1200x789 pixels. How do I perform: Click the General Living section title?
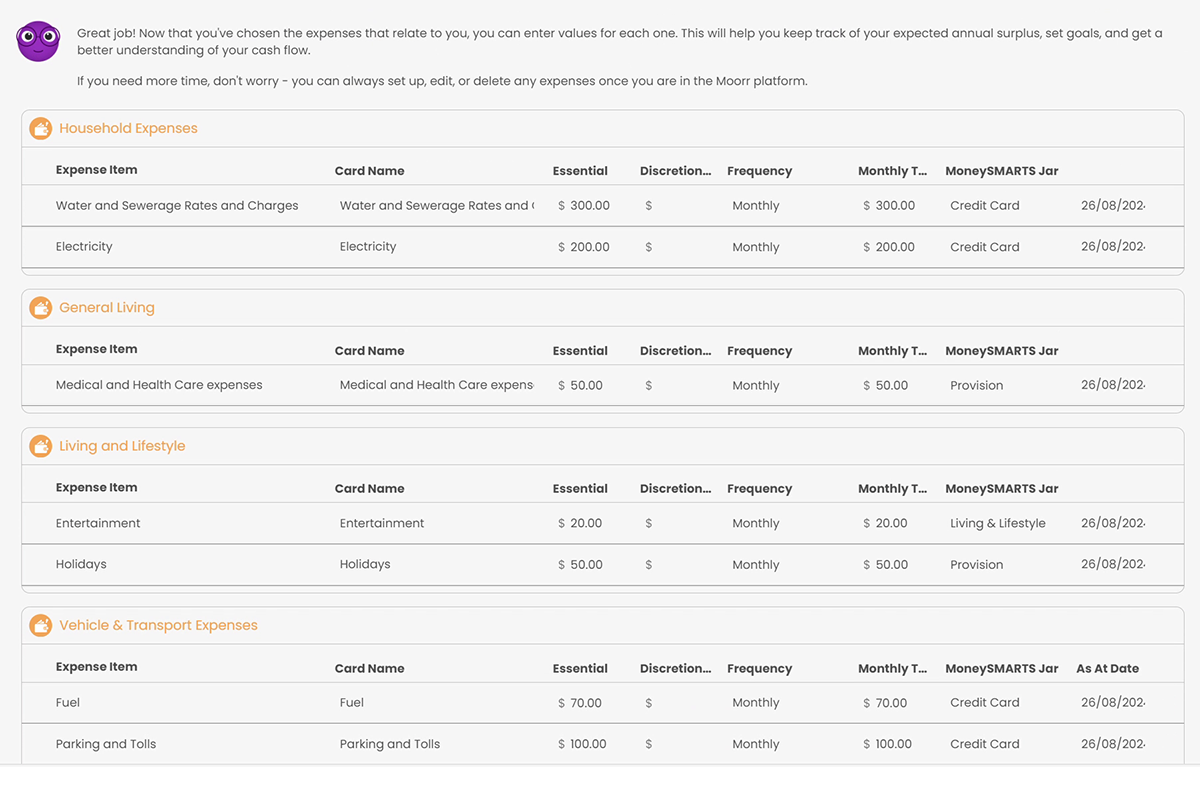[x=107, y=308]
